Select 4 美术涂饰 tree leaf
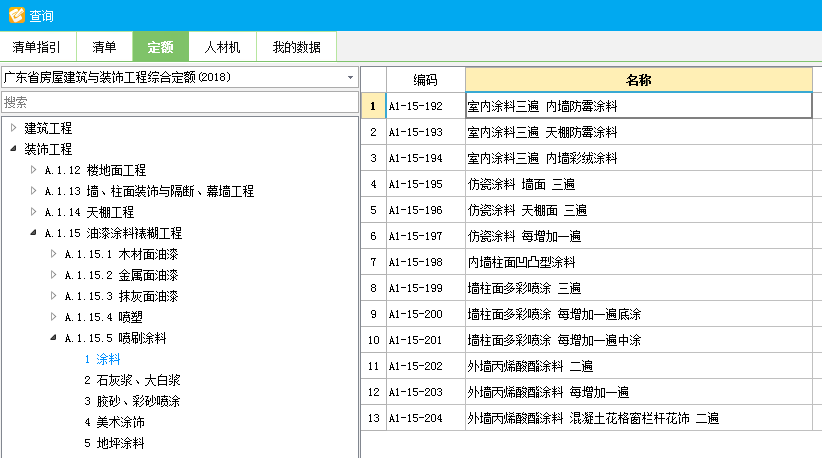This screenshot has width=822, height=458. tap(114, 422)
